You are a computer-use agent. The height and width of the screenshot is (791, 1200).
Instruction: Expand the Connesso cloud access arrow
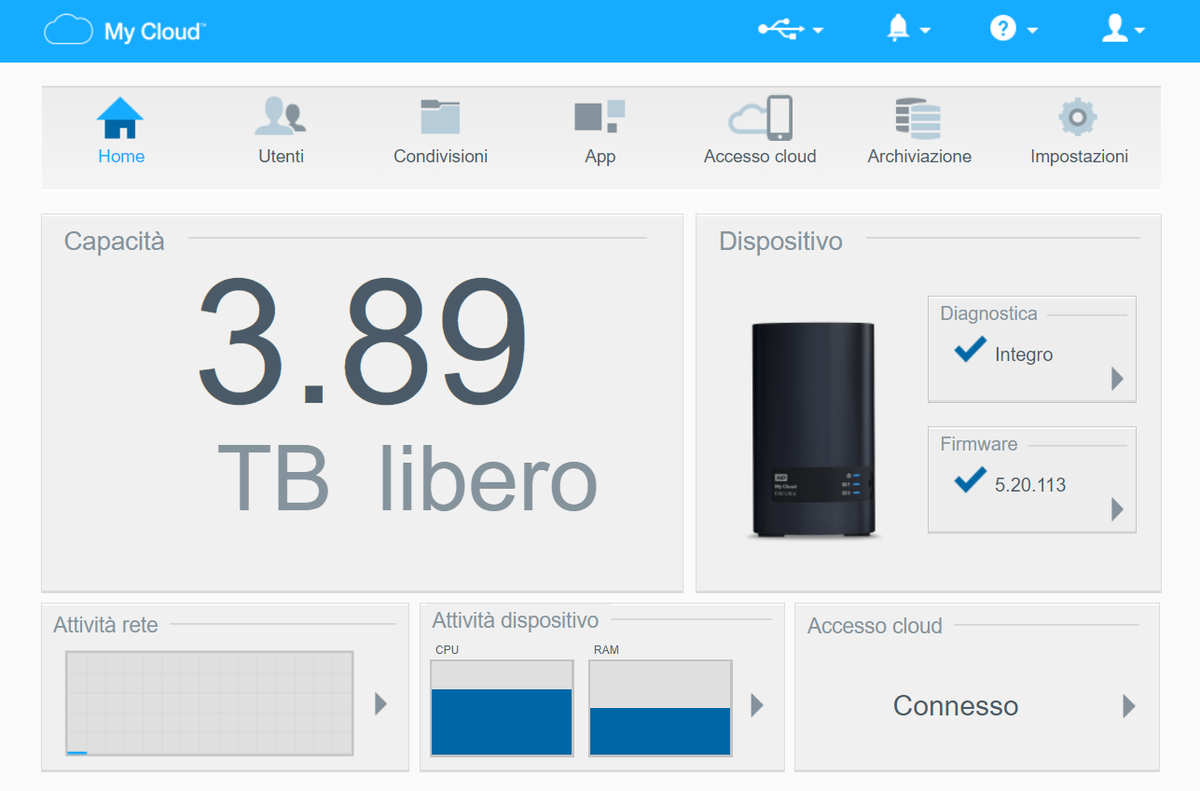[x=1129, y=706]
